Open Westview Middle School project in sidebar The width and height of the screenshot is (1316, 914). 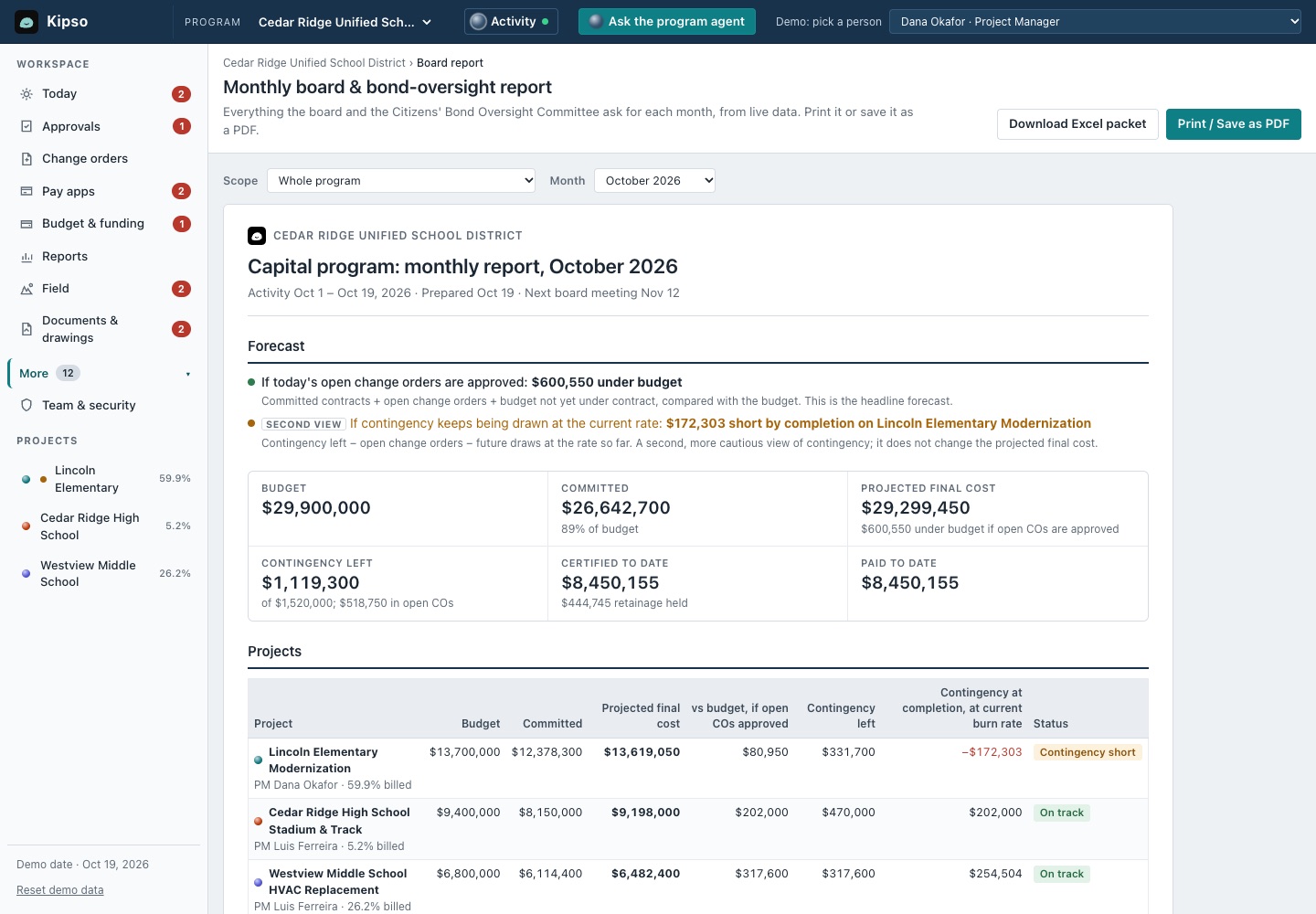point(105,574)
